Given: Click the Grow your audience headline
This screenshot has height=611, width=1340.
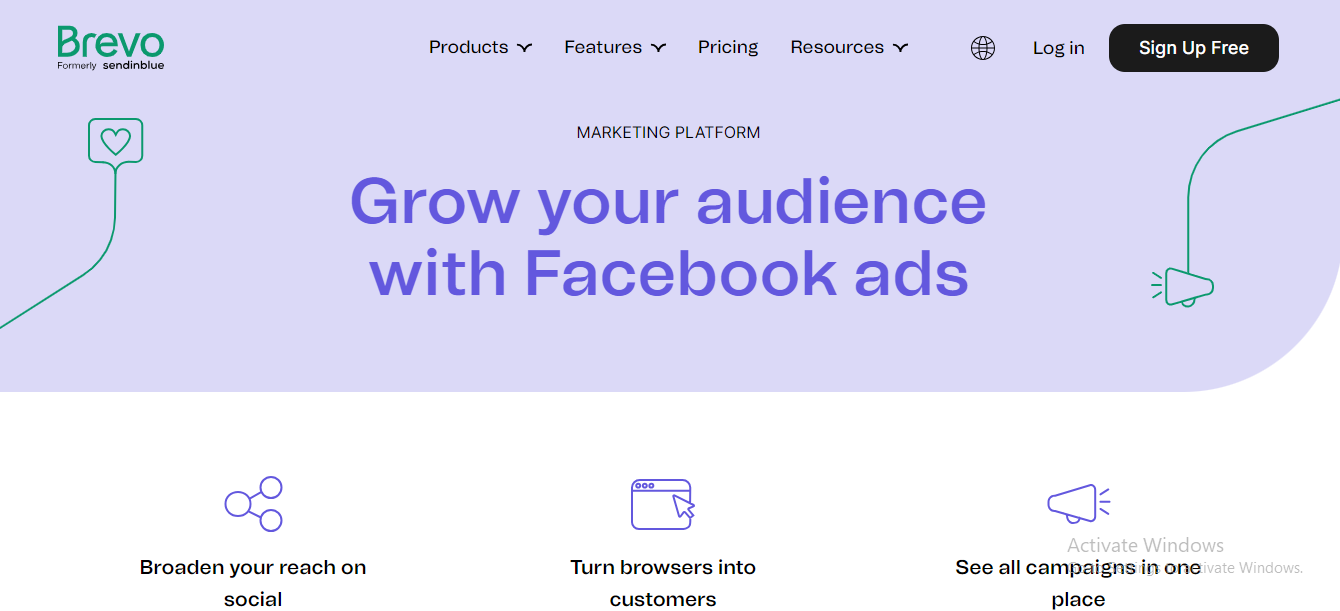Looking at the screenshot, I should coord(669,236).
